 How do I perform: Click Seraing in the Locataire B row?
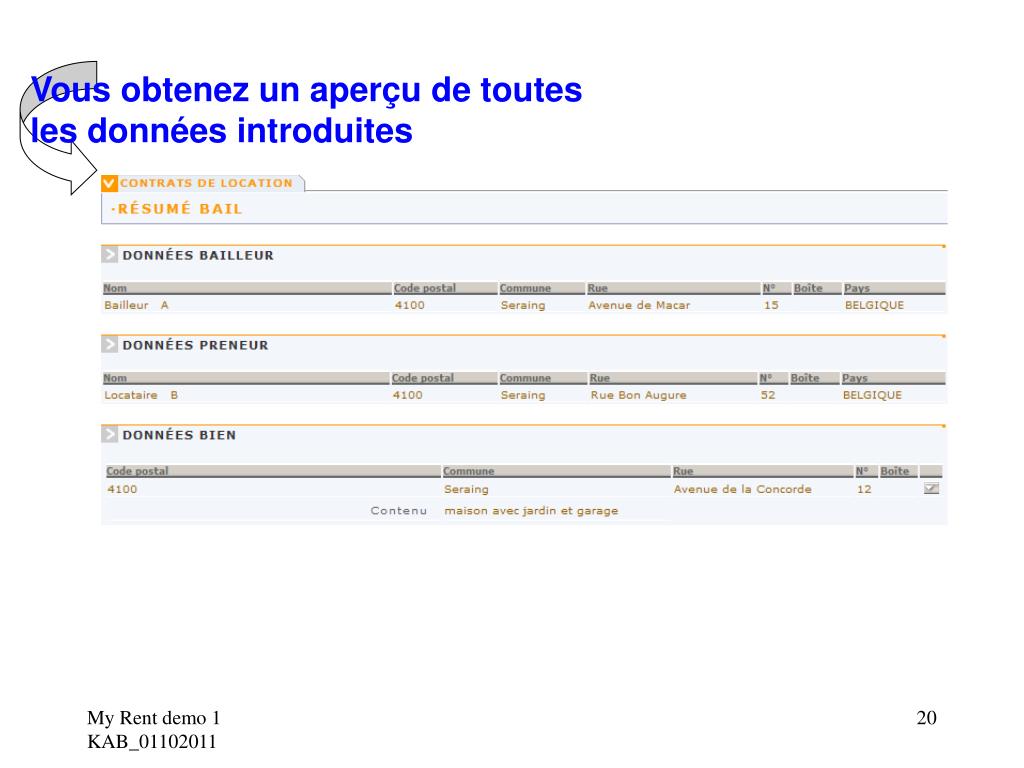(522, 396)
